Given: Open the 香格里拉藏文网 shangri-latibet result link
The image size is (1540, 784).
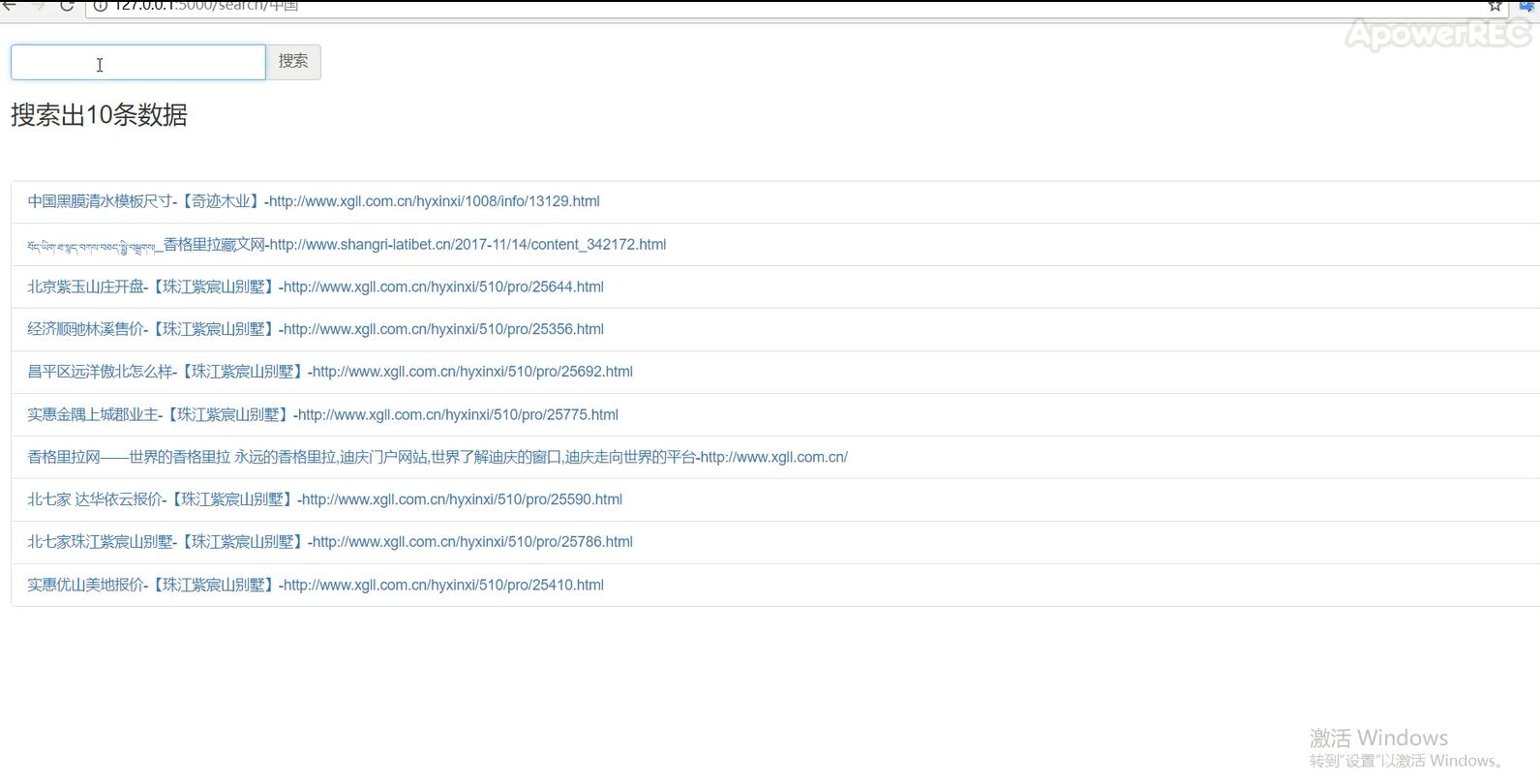Looking at the screenshot, I should 347,244.
